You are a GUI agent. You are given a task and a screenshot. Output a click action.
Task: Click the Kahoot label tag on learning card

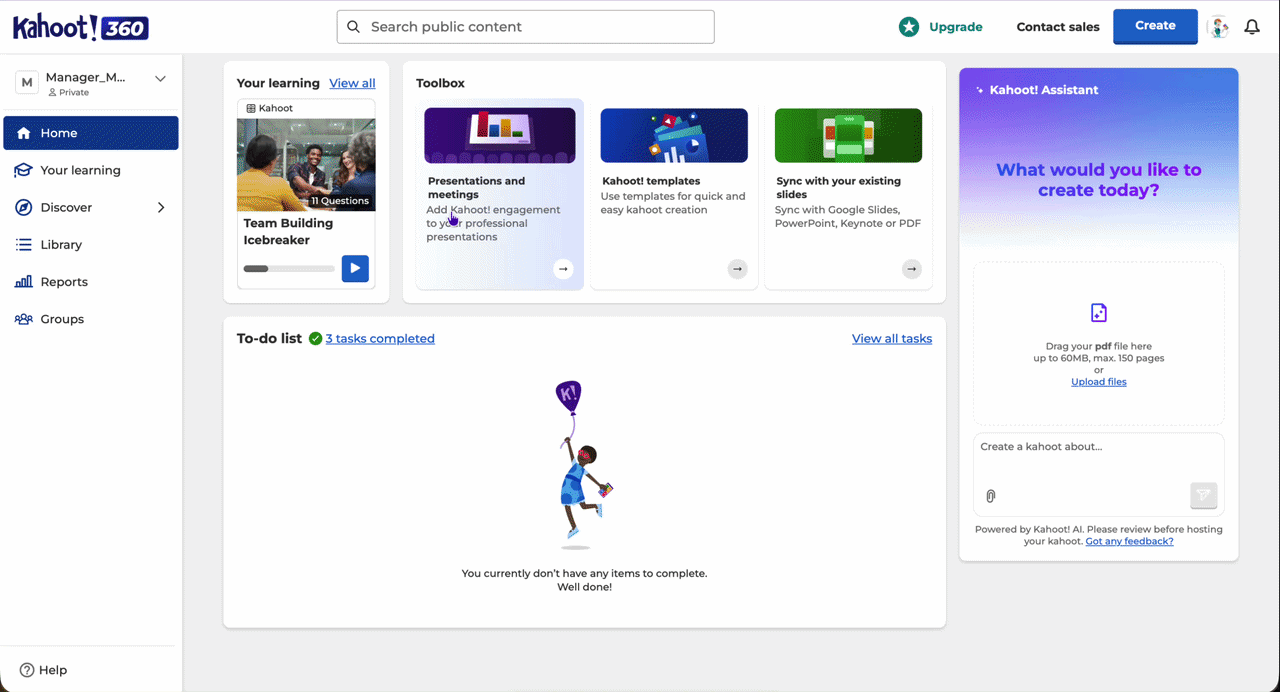[x=270, y=108]
